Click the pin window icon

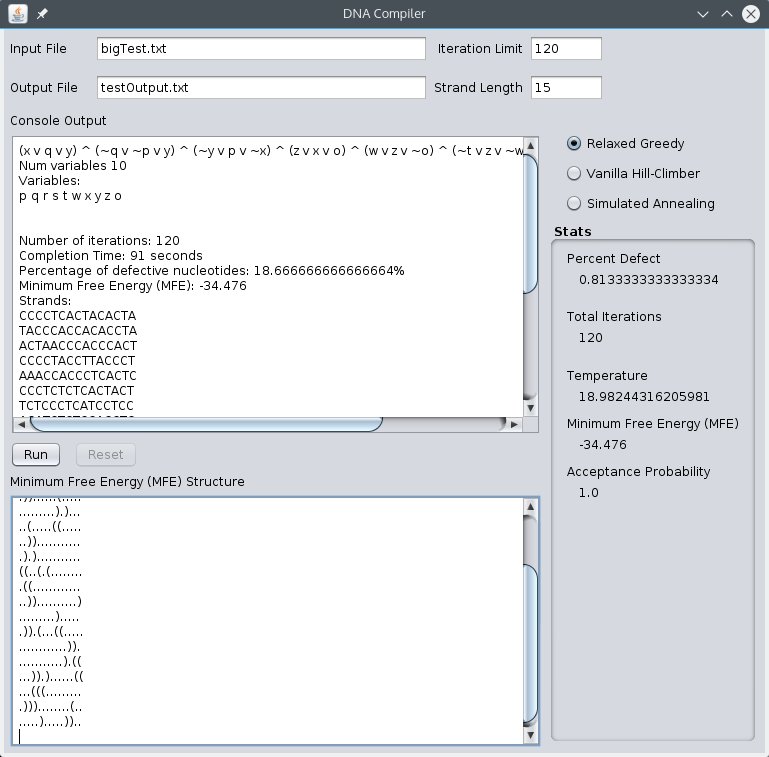(x=42, y=14)
